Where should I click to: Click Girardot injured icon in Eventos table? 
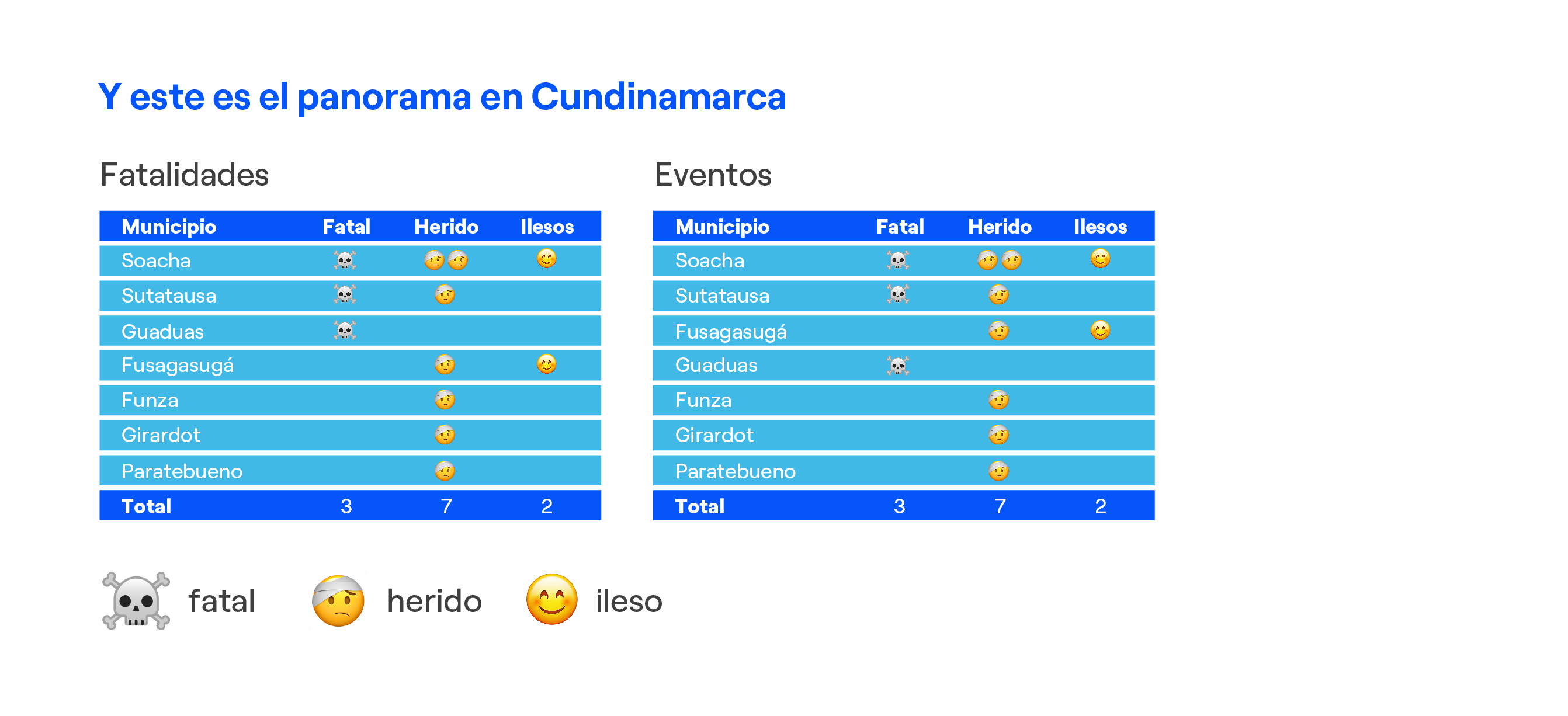pos(998,435)
